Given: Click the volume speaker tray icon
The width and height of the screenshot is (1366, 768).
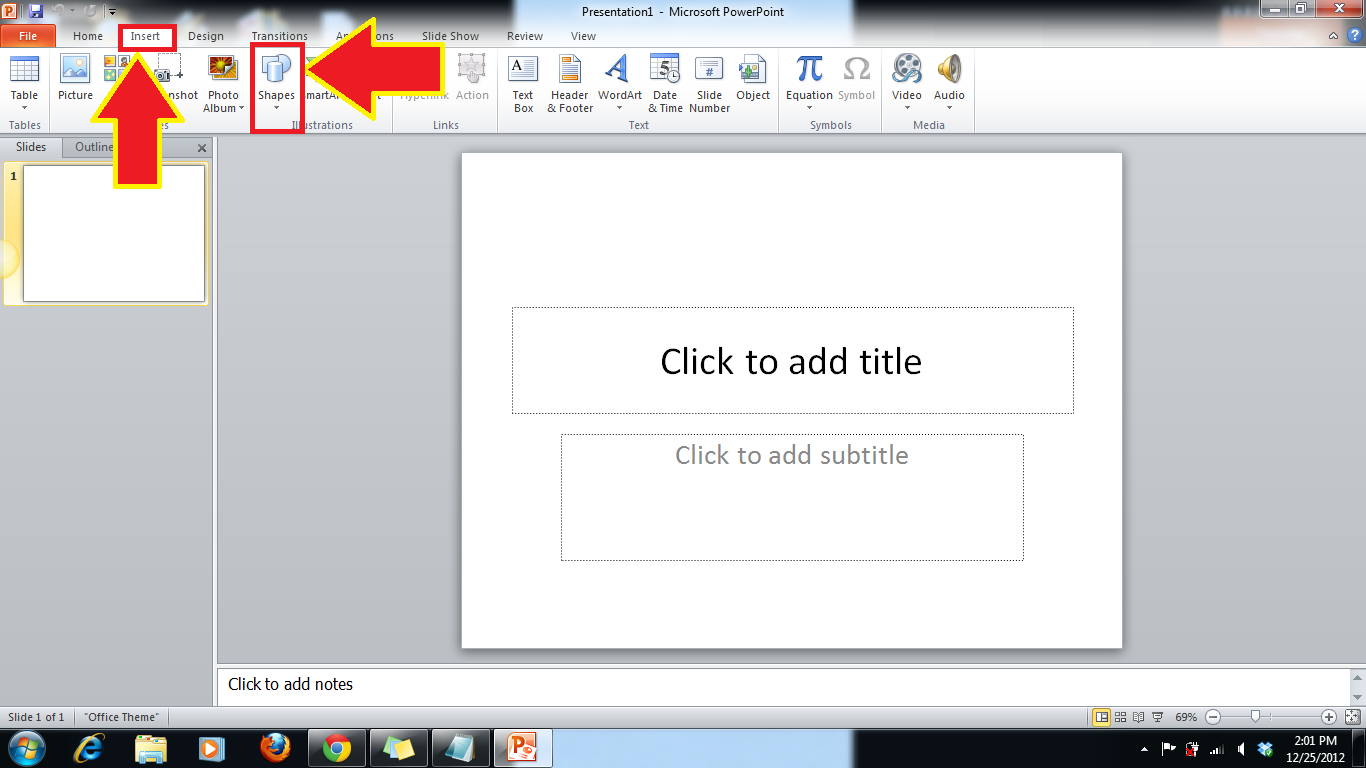Looking at the screenshot, I should point(1241,748).
